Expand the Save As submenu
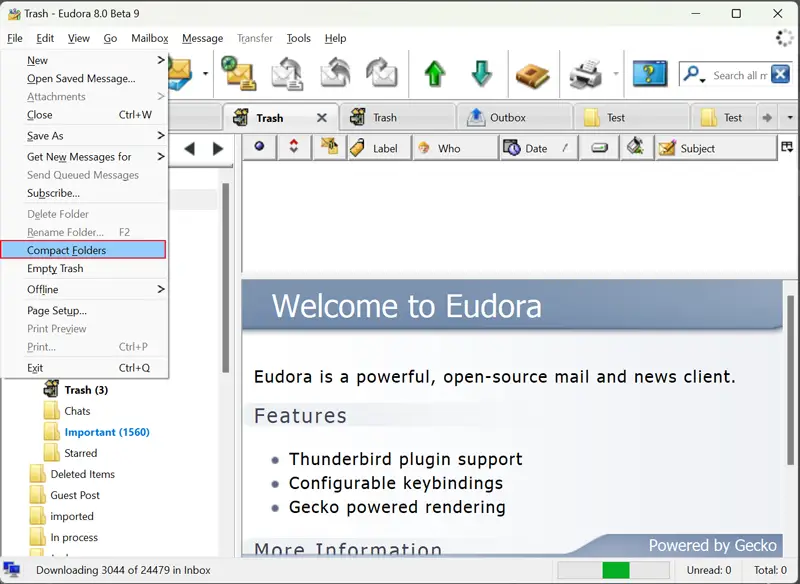 pyautogui.click(x=84, y=136)
